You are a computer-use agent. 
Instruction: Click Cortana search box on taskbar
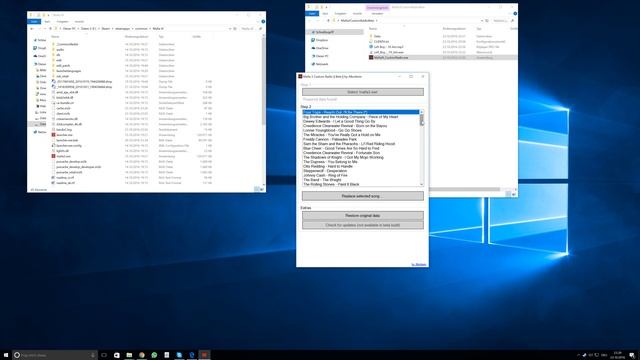54,355
